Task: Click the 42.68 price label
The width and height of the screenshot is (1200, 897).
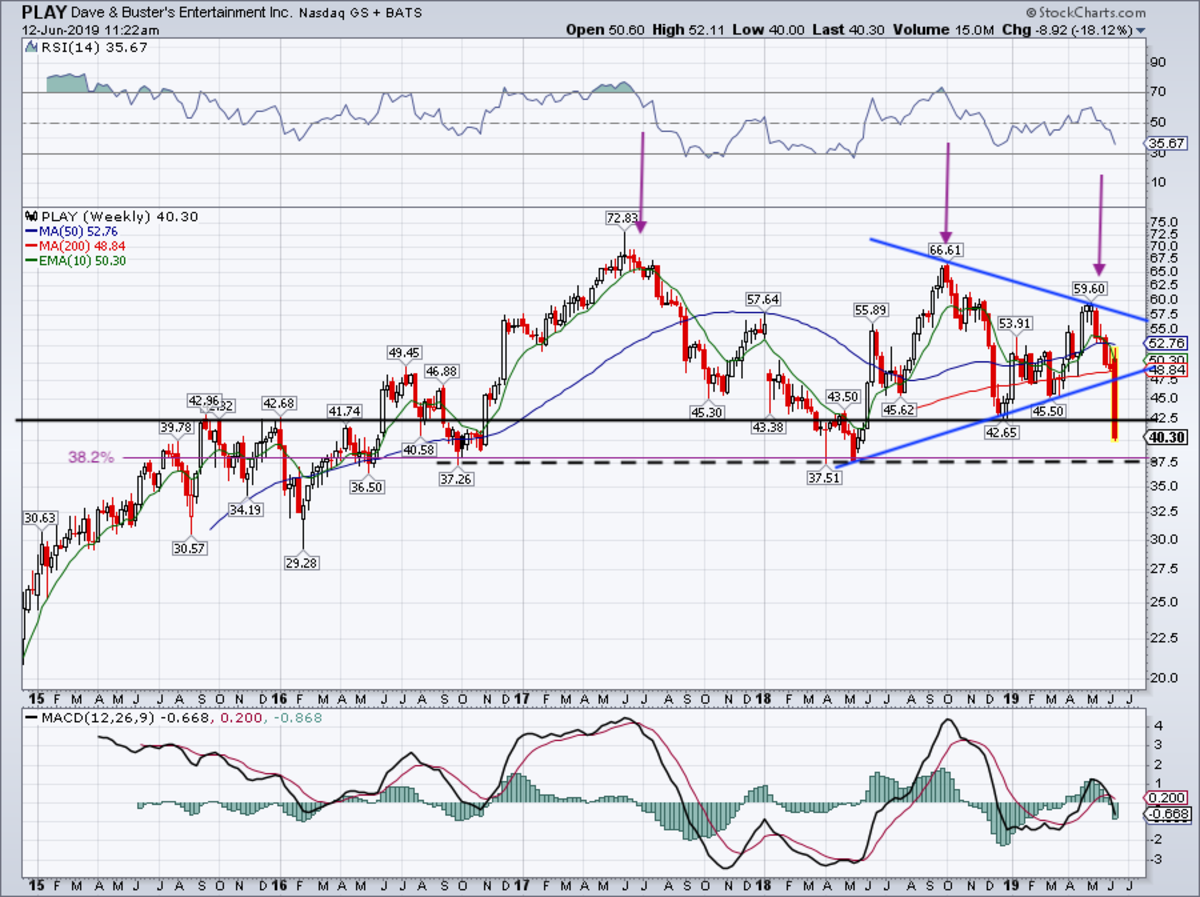Action: 280,403
